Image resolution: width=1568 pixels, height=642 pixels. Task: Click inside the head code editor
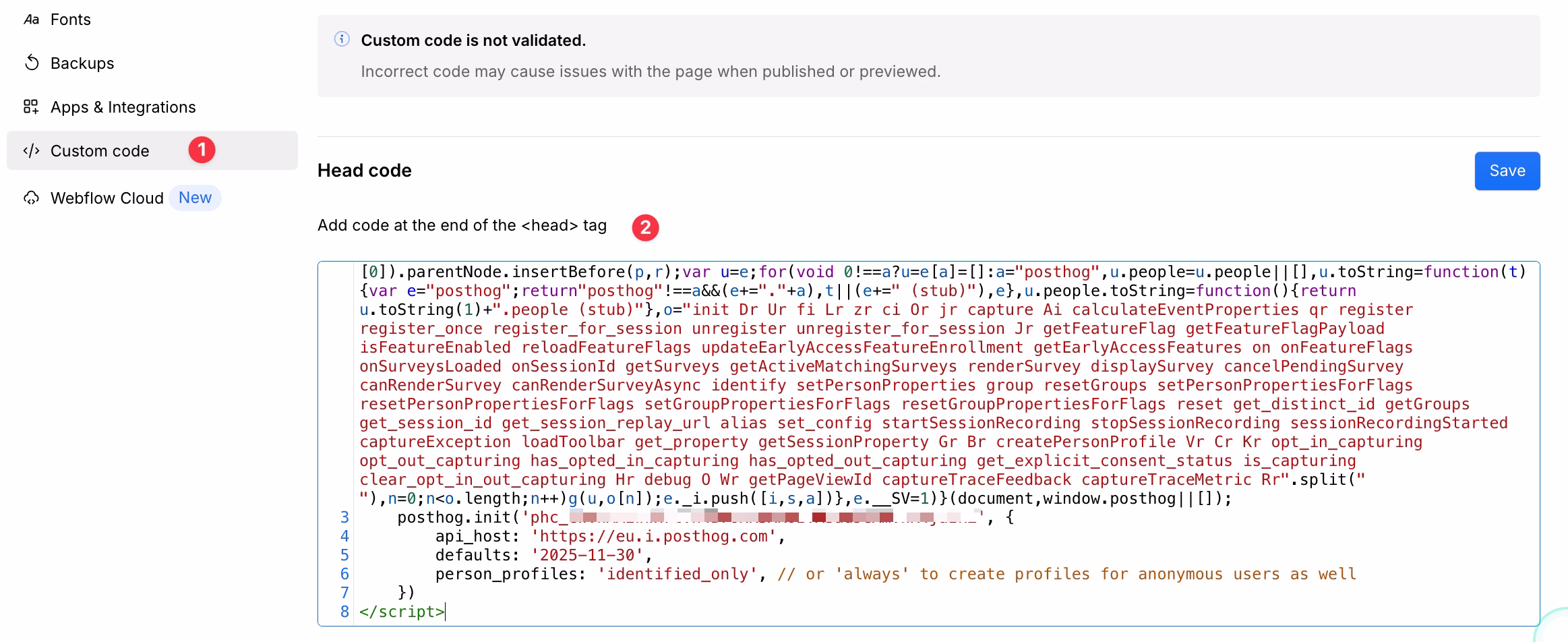(x=928, y=444)
